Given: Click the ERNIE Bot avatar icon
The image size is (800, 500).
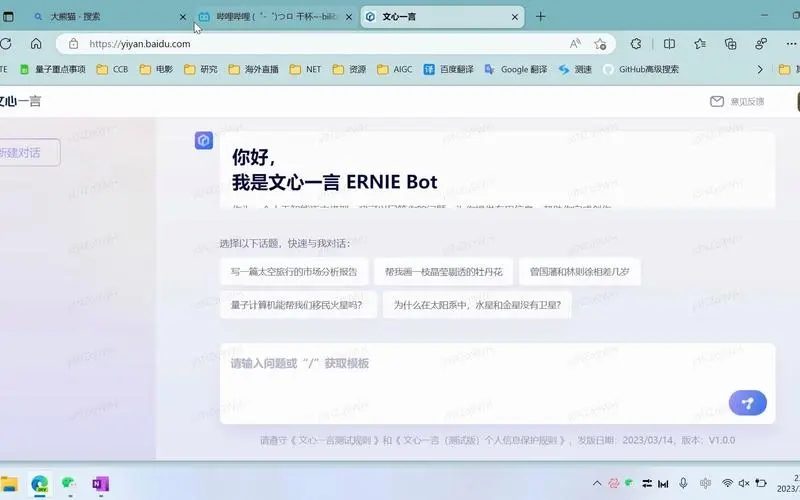Looking at the screenshot, I should pos(204,140).
